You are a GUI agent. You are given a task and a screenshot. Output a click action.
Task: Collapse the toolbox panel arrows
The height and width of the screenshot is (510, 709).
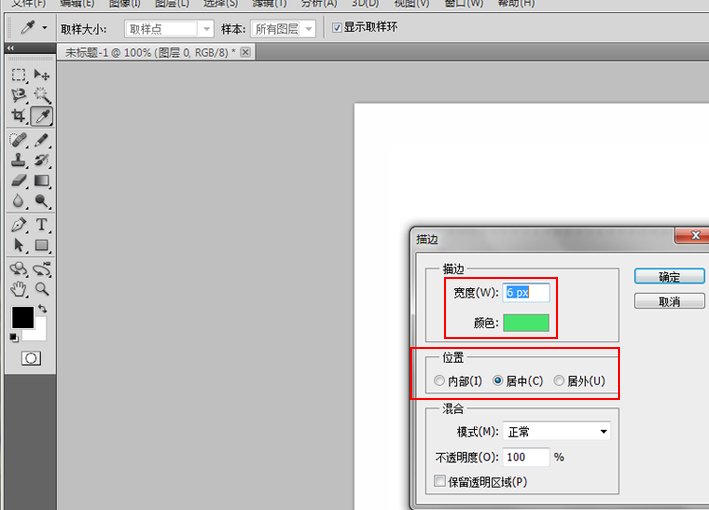pyautogui.click(x=10, y=48)
